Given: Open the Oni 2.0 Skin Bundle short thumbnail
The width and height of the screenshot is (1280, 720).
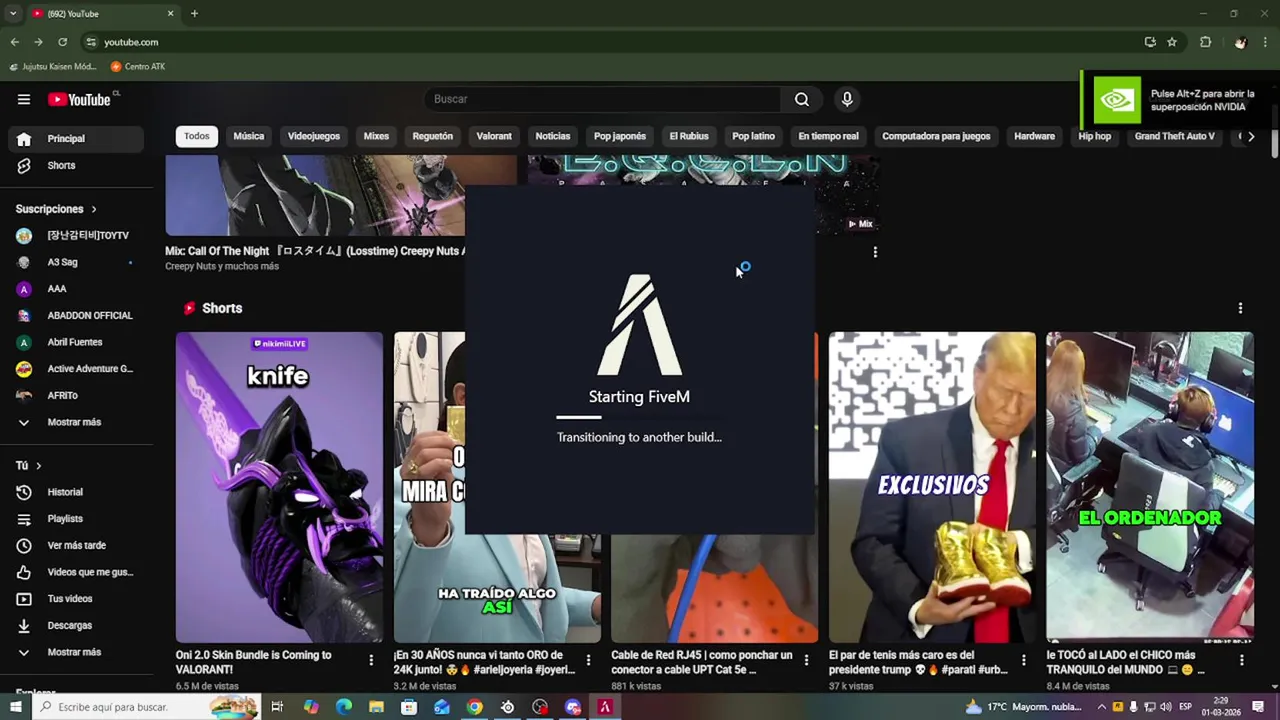Looking at the screenshot, I should [279, 487].
